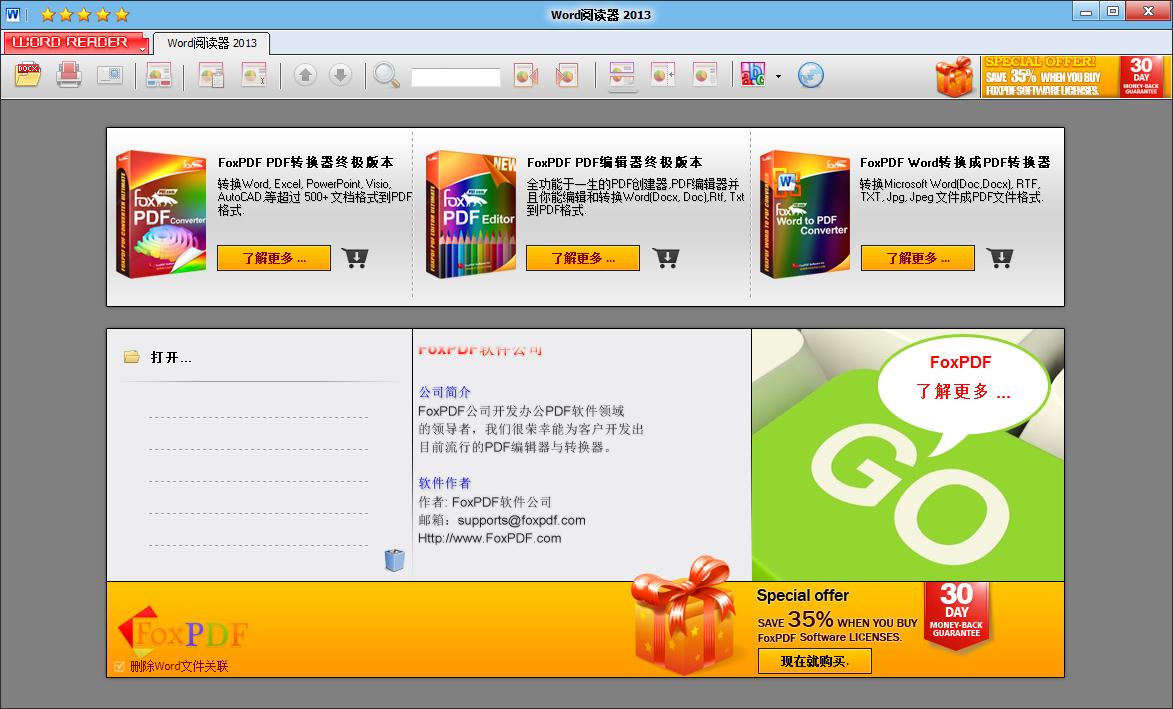The height and width of the screenshot is (709, 1173).
Task: Click the down arrow next page icon
Action: point(340,75)
